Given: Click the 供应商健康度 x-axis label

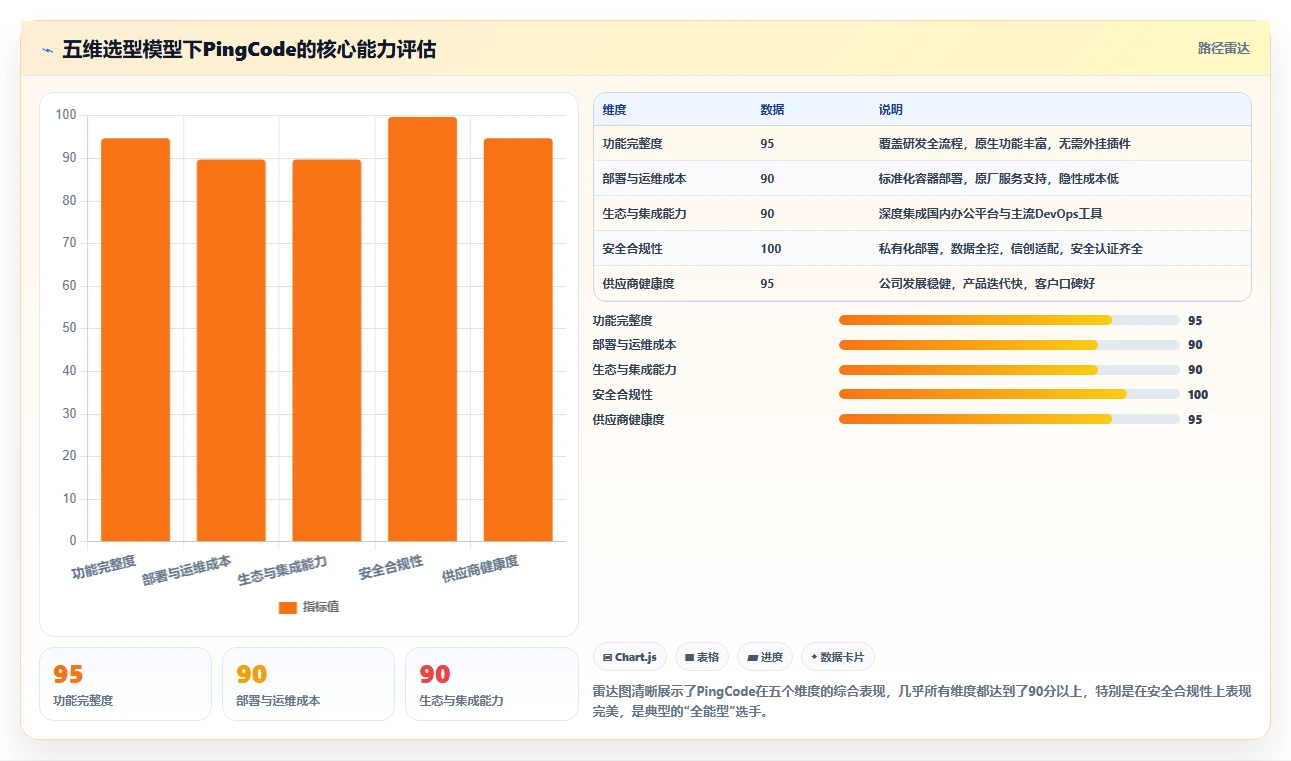Looking at the screenshot, I should (x=480, y=570).
